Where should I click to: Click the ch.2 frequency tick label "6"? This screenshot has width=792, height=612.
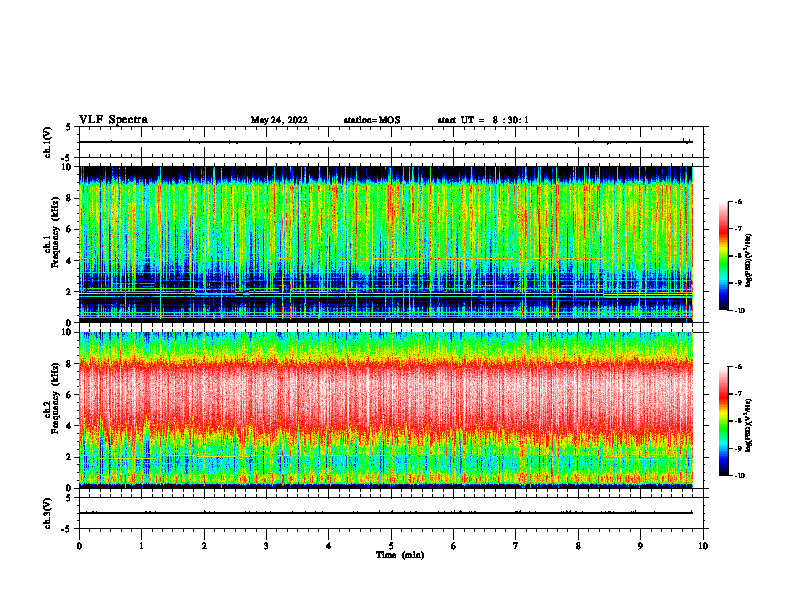click(69, 395)
